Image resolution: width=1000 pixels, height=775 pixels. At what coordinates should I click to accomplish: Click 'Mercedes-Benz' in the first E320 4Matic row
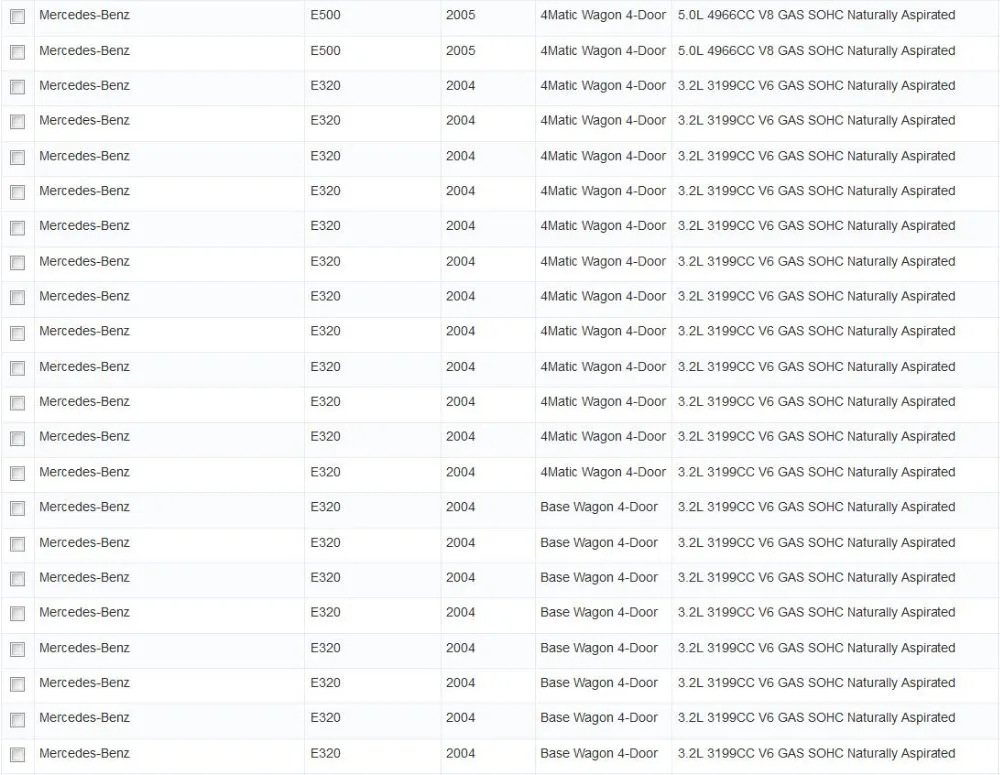(84, 85)
